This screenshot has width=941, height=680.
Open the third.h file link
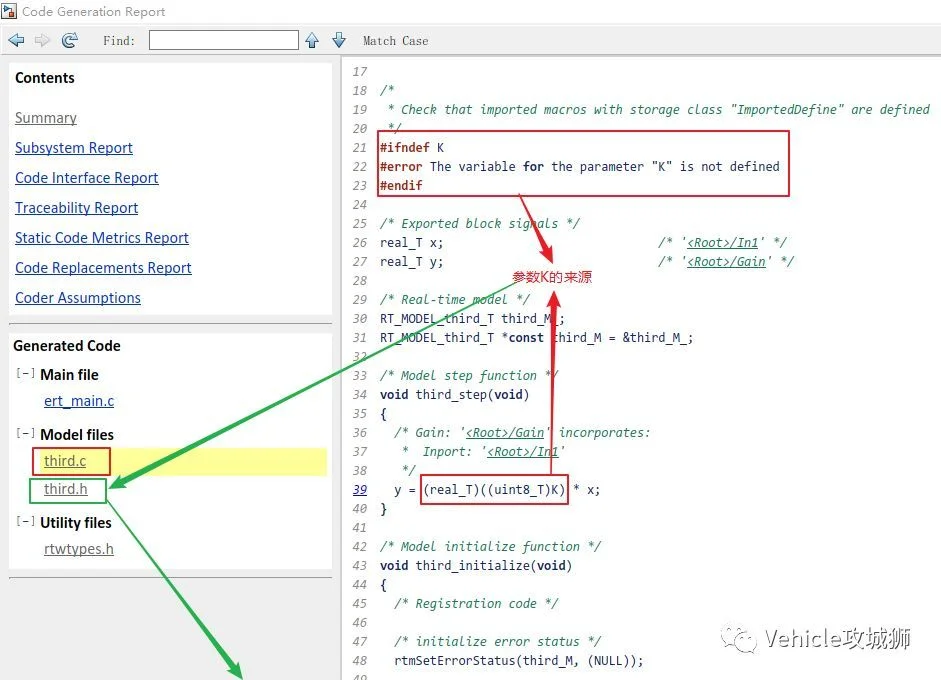coord(65,489)
